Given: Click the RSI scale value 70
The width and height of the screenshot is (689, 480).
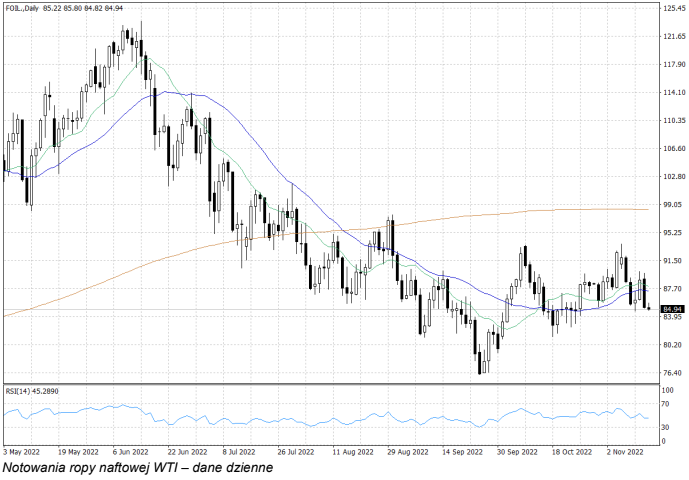Looking at the screenshot, I should tap(666, 405).
